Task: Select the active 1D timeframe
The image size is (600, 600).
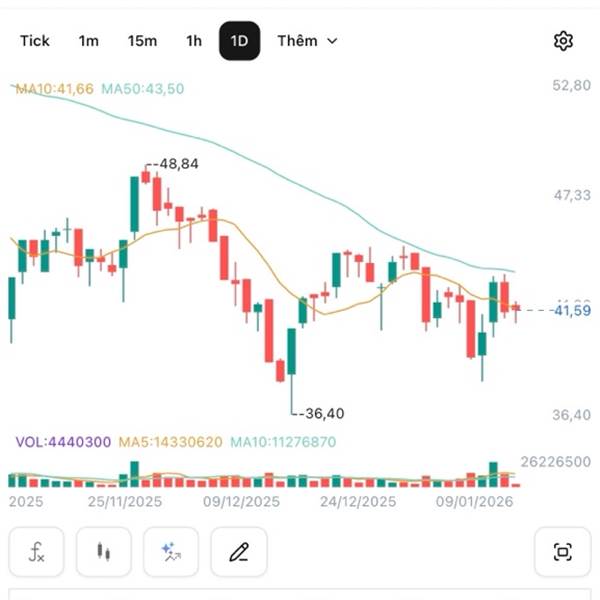Action: 239,41
